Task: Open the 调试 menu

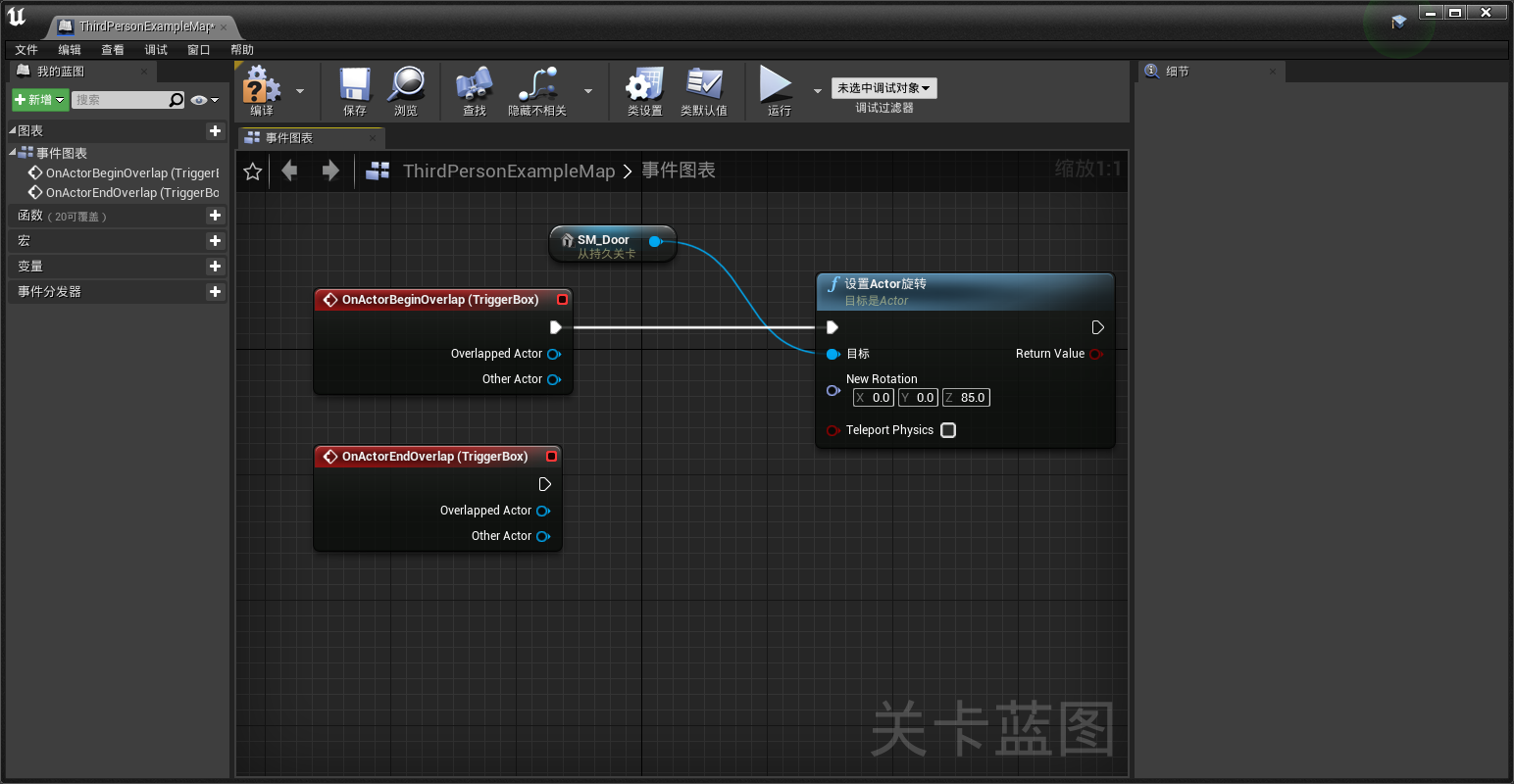Action: [x=156, y=50]
